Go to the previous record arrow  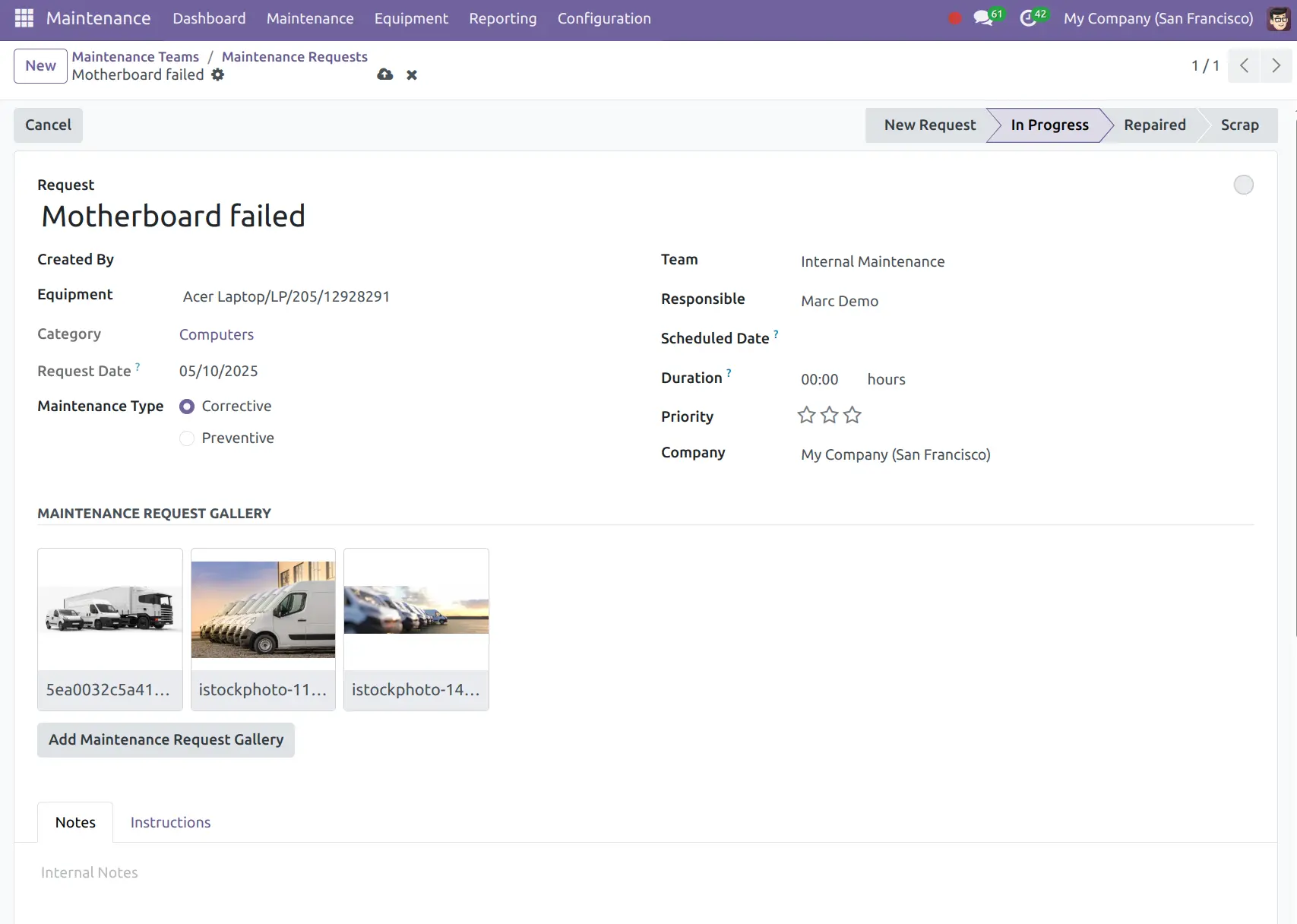point(1244,65)
